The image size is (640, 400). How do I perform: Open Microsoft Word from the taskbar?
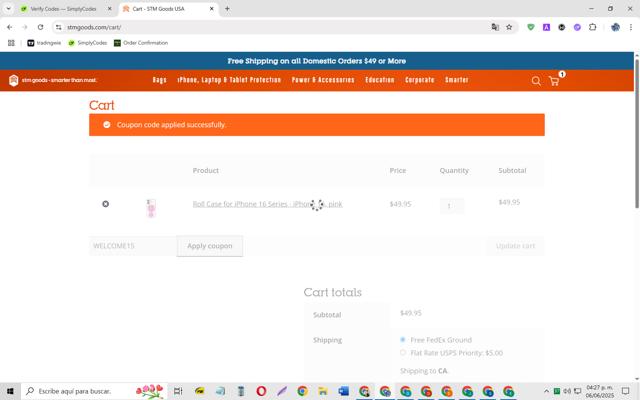coord(344,391)
